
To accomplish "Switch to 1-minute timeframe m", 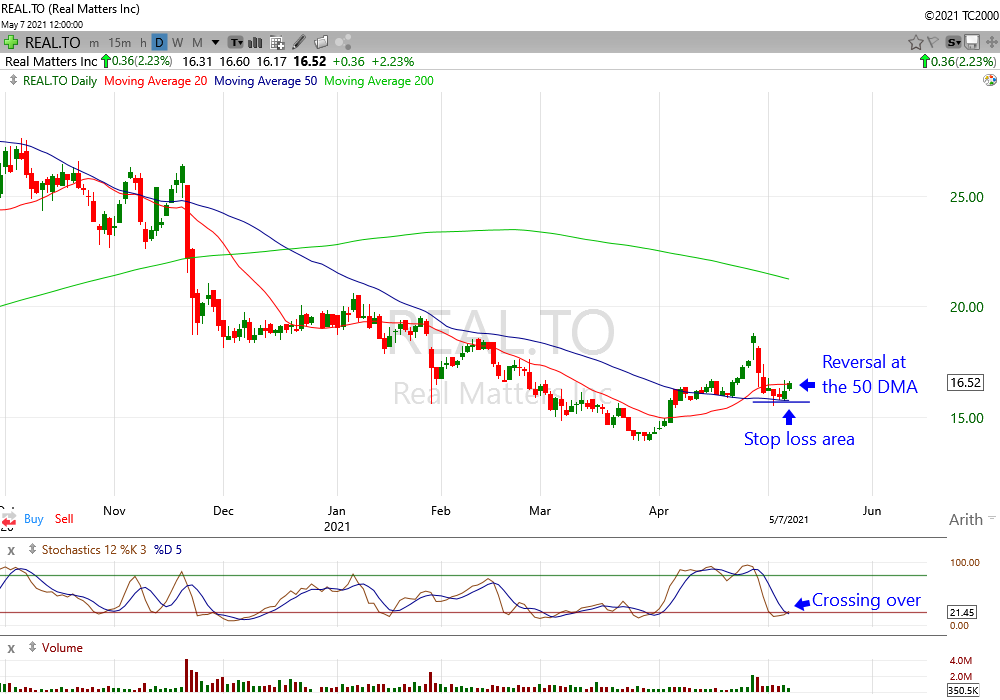I will [x=94, y=43].
